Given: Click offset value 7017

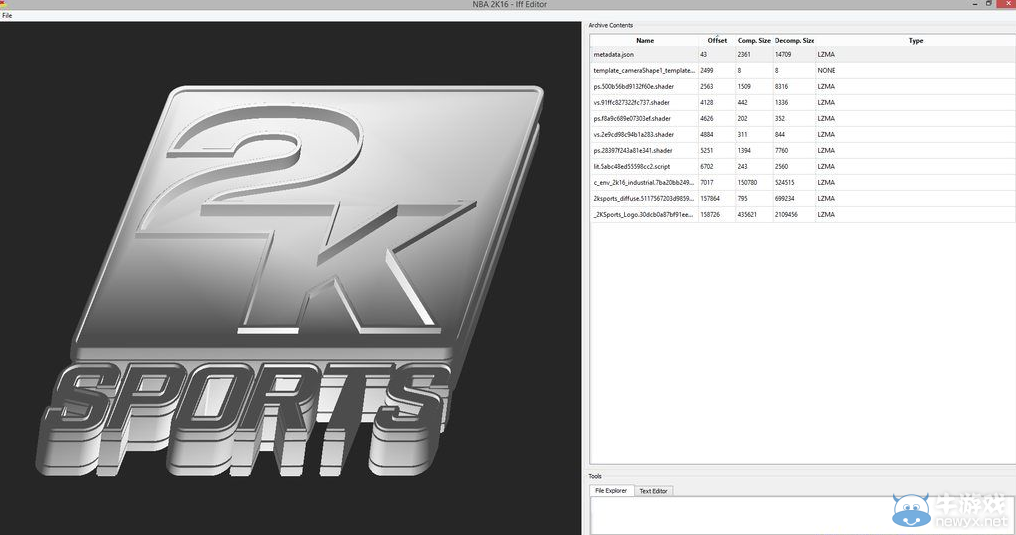Looking at the screenshot, I should pos(707,183).
